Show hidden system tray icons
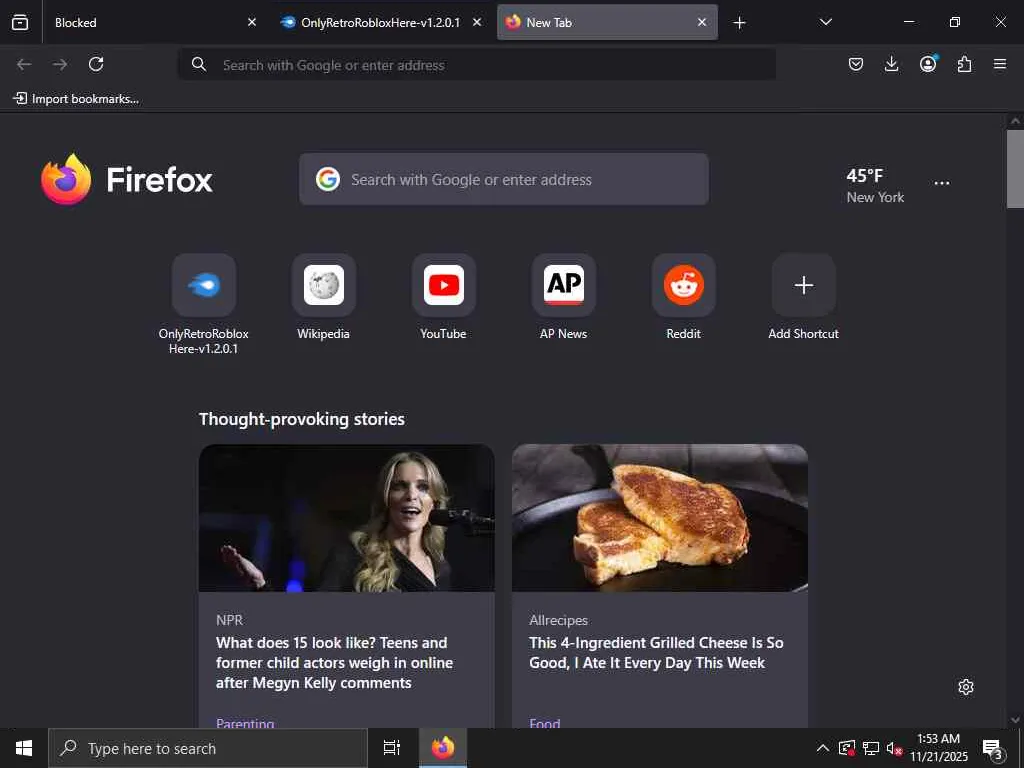 tap(823, 748)
